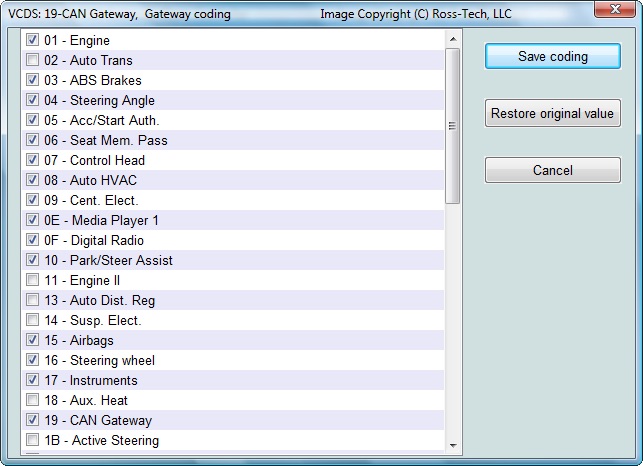The width and height of the screenshot is (643, 466).
Task: Uncheck 17 - Instruments checkbox
Action: click(x=32, y=380)
